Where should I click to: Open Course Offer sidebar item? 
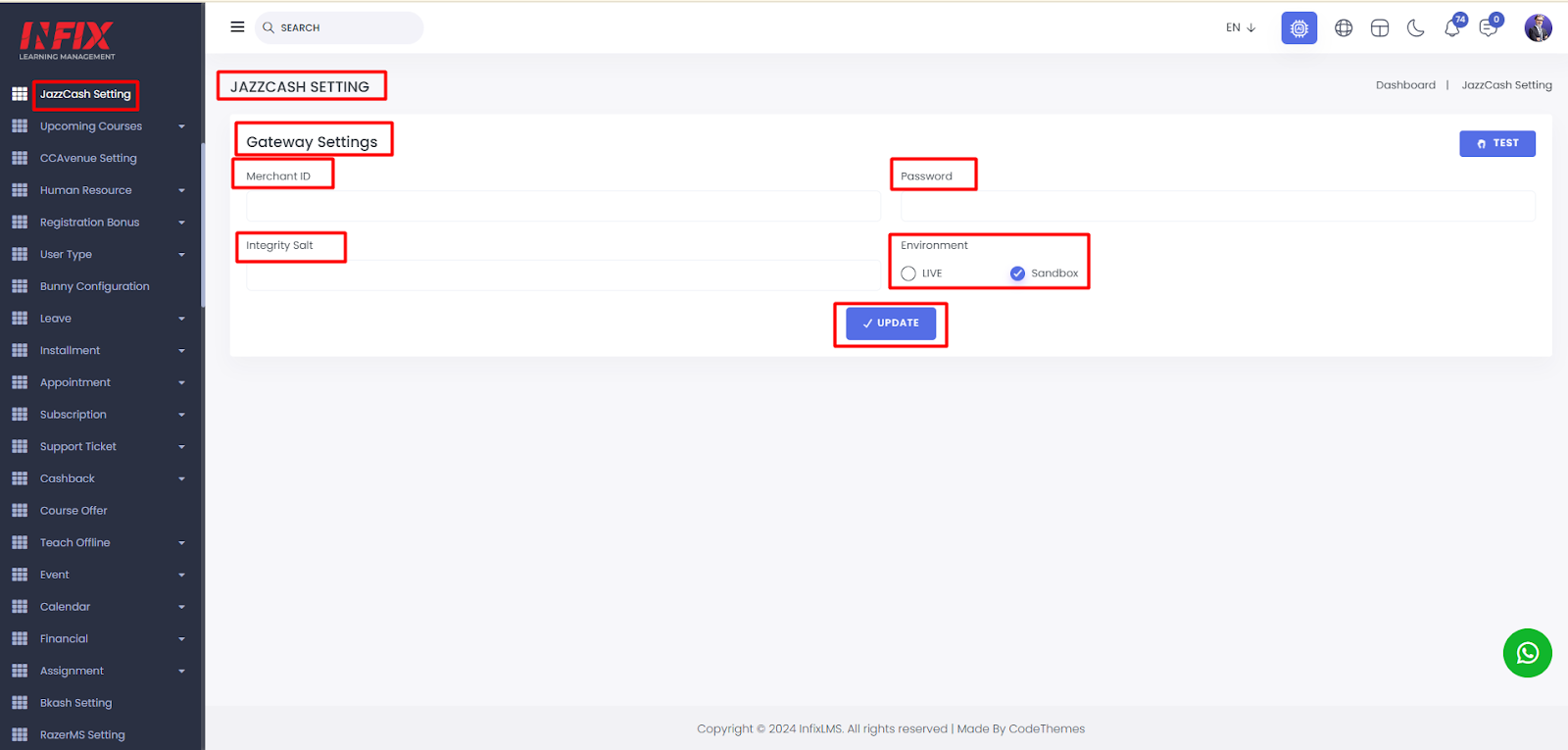pos(73,511)
